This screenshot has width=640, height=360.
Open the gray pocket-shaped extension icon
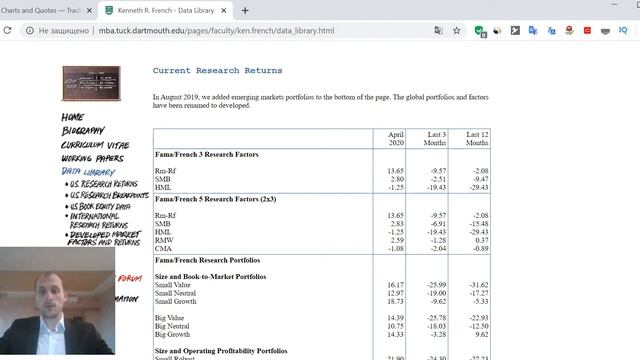pyautogui.click(x=605, y=31)
